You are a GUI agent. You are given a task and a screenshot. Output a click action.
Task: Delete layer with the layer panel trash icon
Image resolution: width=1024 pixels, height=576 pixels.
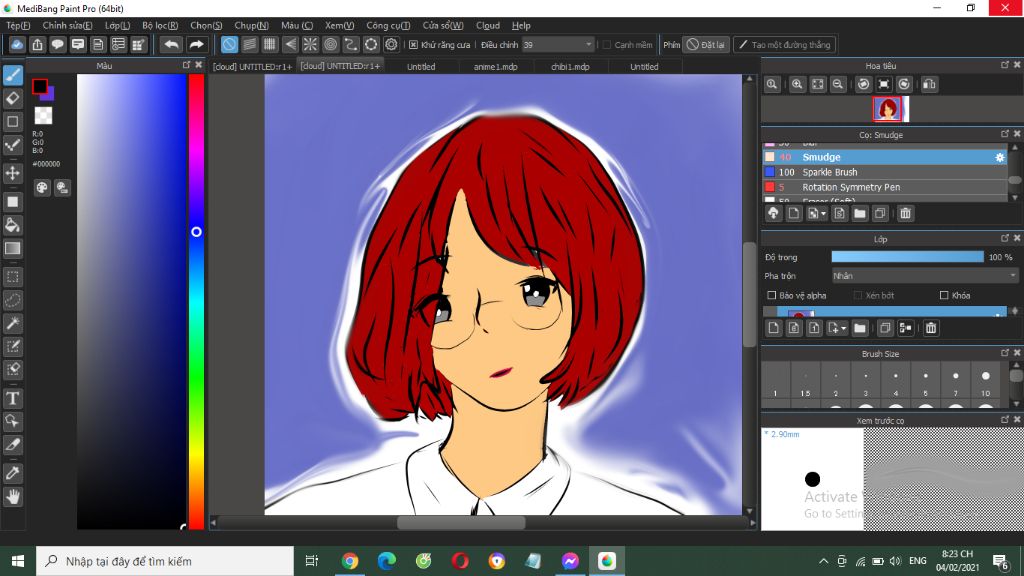pos(931,328)
